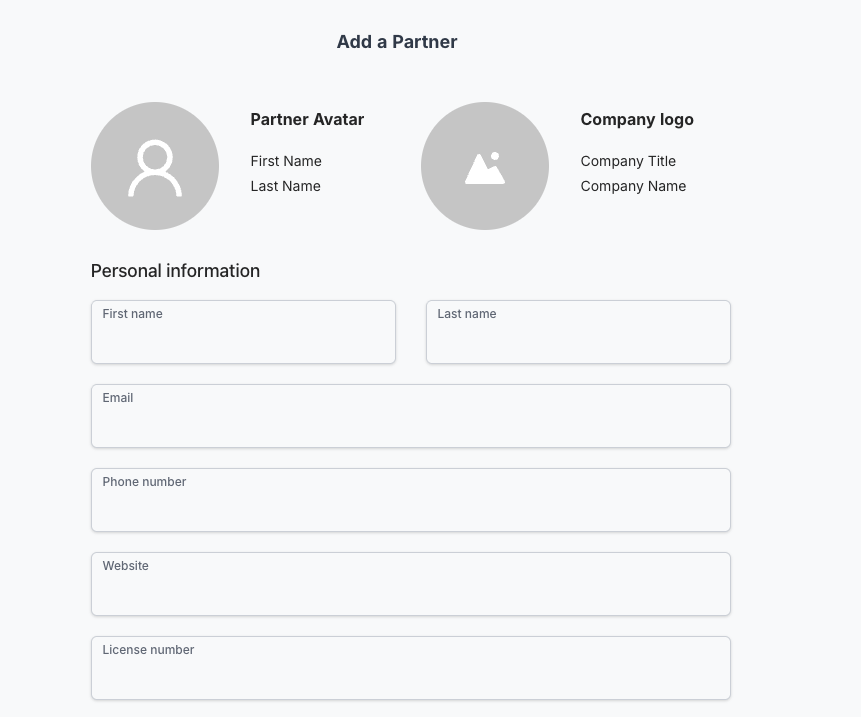The height and width of the screenshot is (717, 861).
Task: Click the small "Website" floating label
Action: 125,566
